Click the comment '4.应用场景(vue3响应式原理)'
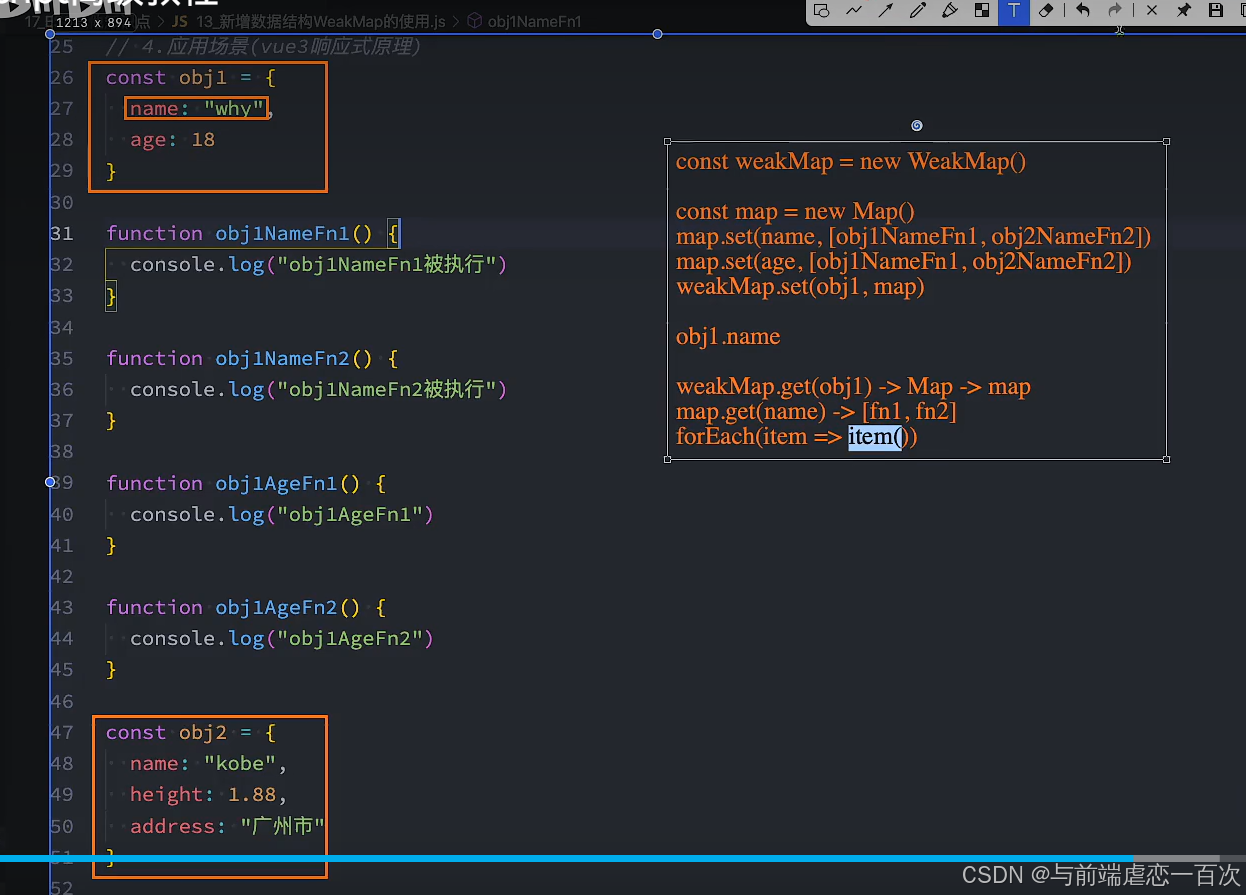Image resolution: width=1246 pixels, height=895 pixels. click(264, 47)
